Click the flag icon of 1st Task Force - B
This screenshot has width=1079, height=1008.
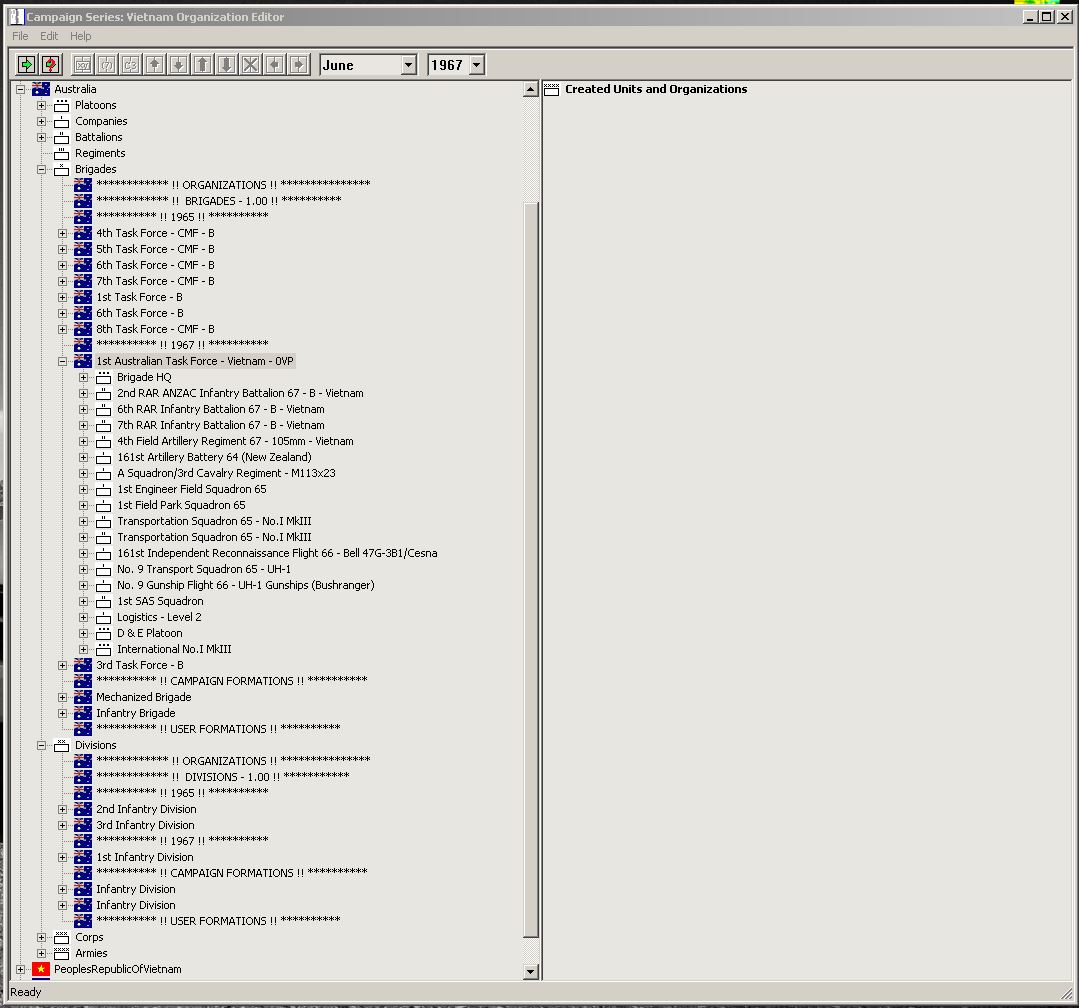tap(83, 297)
